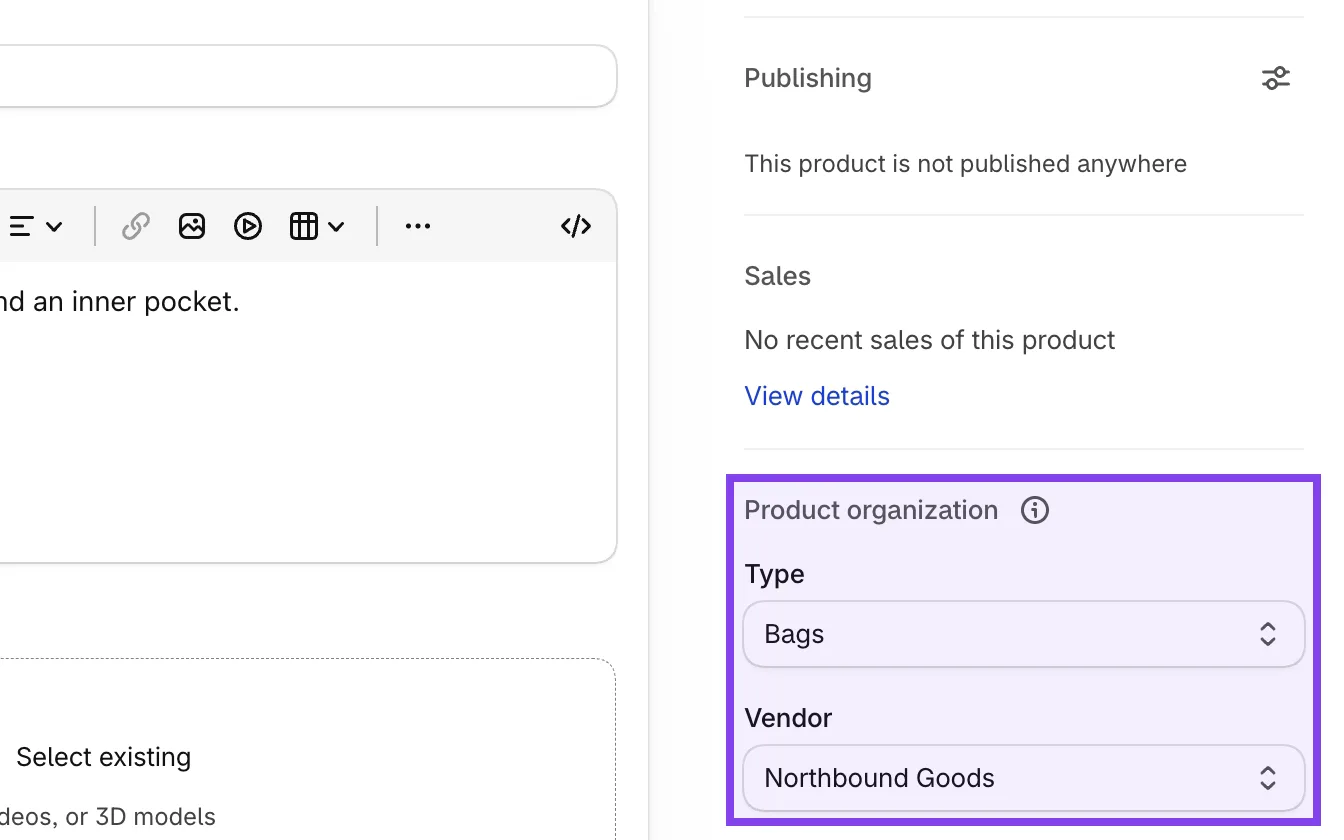The width and height of the screenshot is (1344, 840).
Task: Switch to HTML code view
Action: tap(576, 226)
